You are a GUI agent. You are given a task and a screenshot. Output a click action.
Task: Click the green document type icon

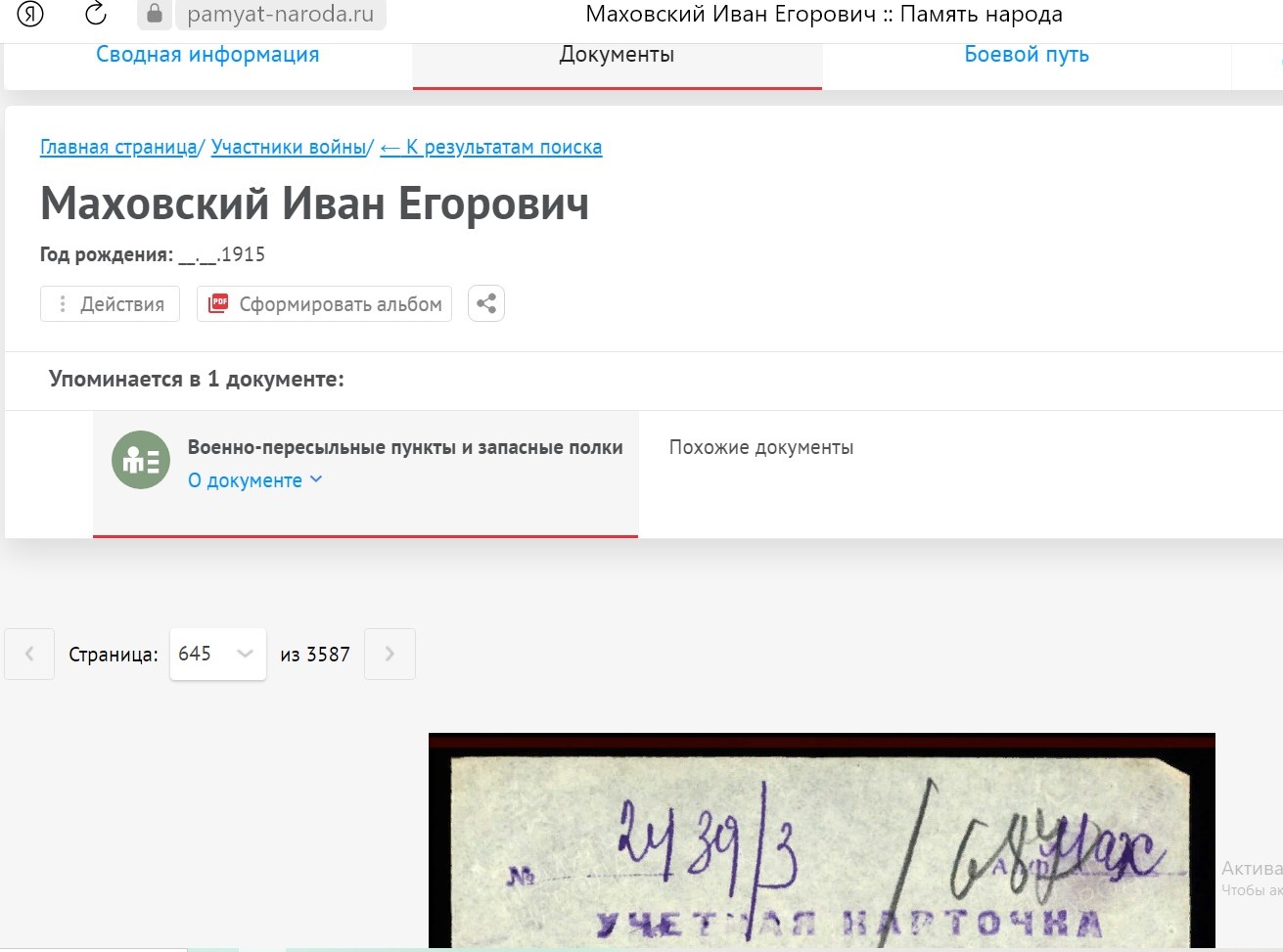pyautogui.click(x=141, y=460)
